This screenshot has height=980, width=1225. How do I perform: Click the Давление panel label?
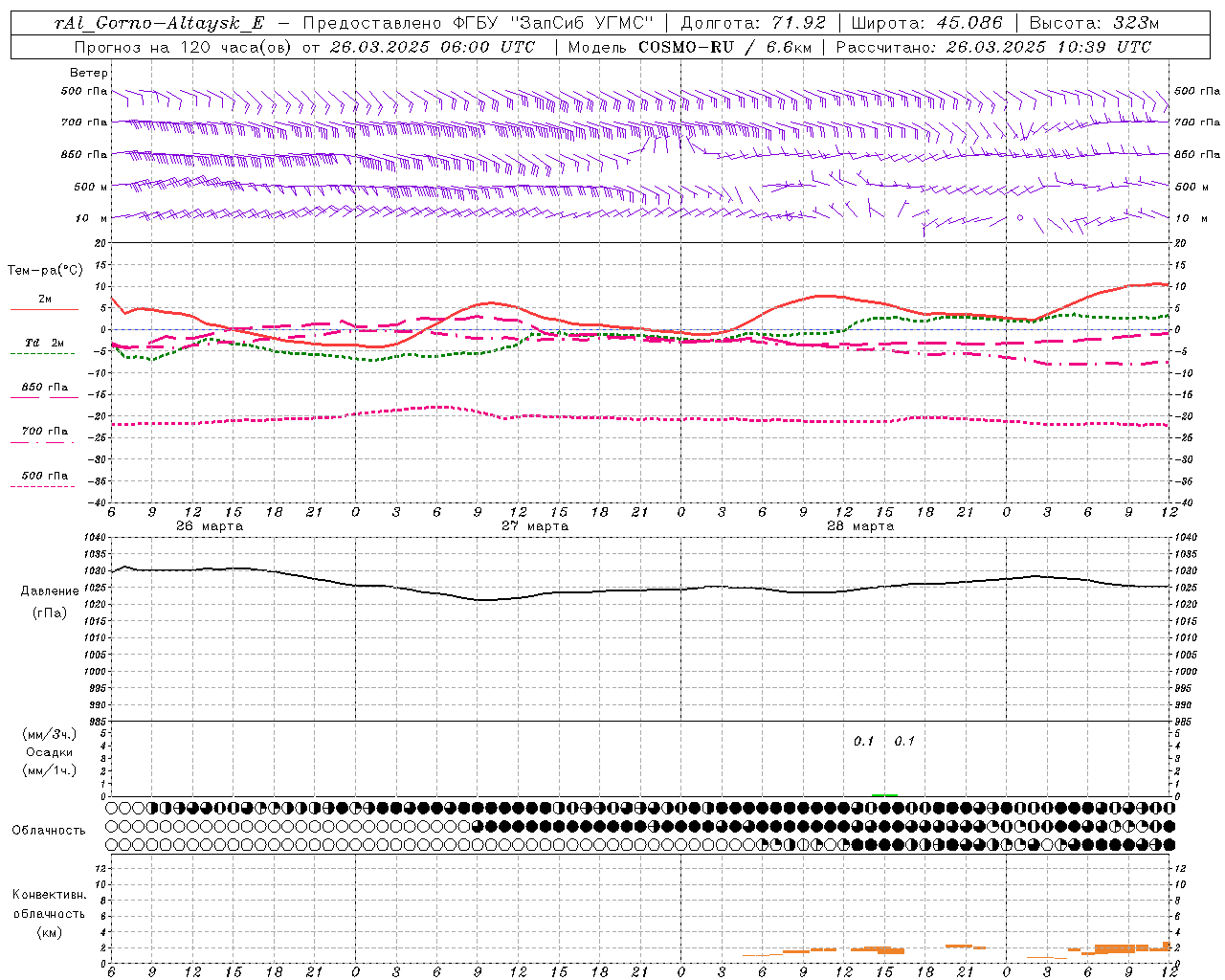pyautogui.click(x=50, y=591)
